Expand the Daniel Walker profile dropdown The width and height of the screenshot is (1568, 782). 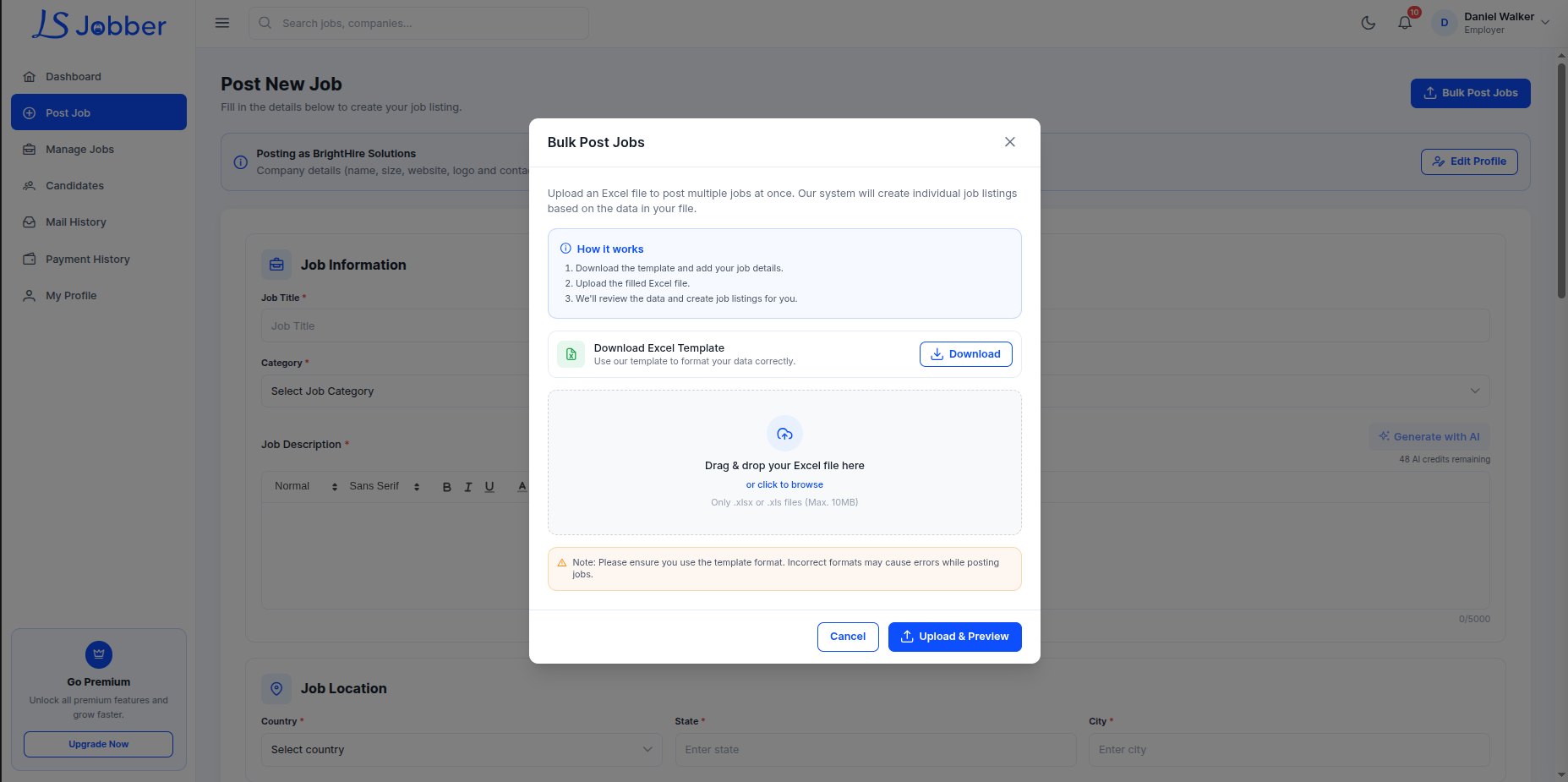click(1545, 23)
